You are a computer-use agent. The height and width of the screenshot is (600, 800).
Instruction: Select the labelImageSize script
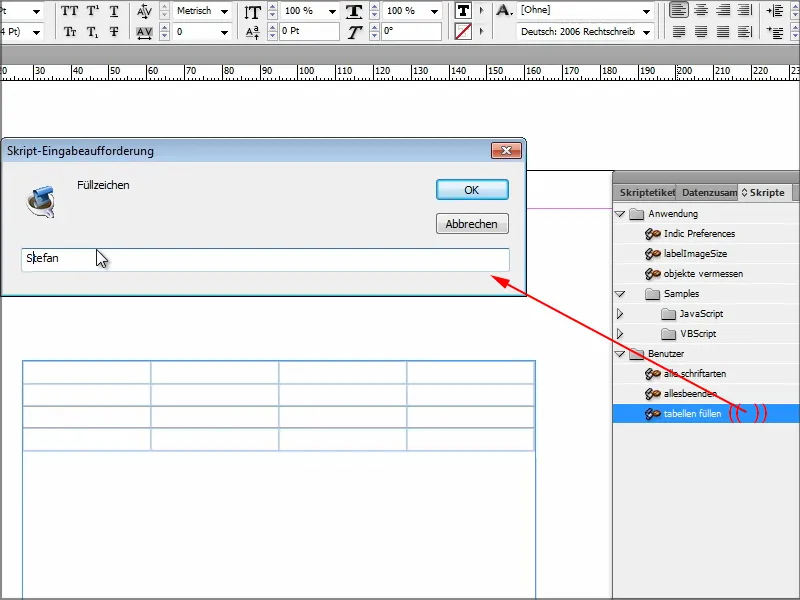point(706,254)
